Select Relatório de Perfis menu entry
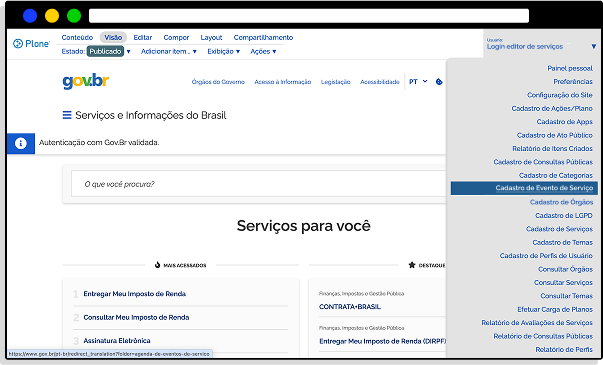The width and height of the screenshot is (603, 365). 564,350
